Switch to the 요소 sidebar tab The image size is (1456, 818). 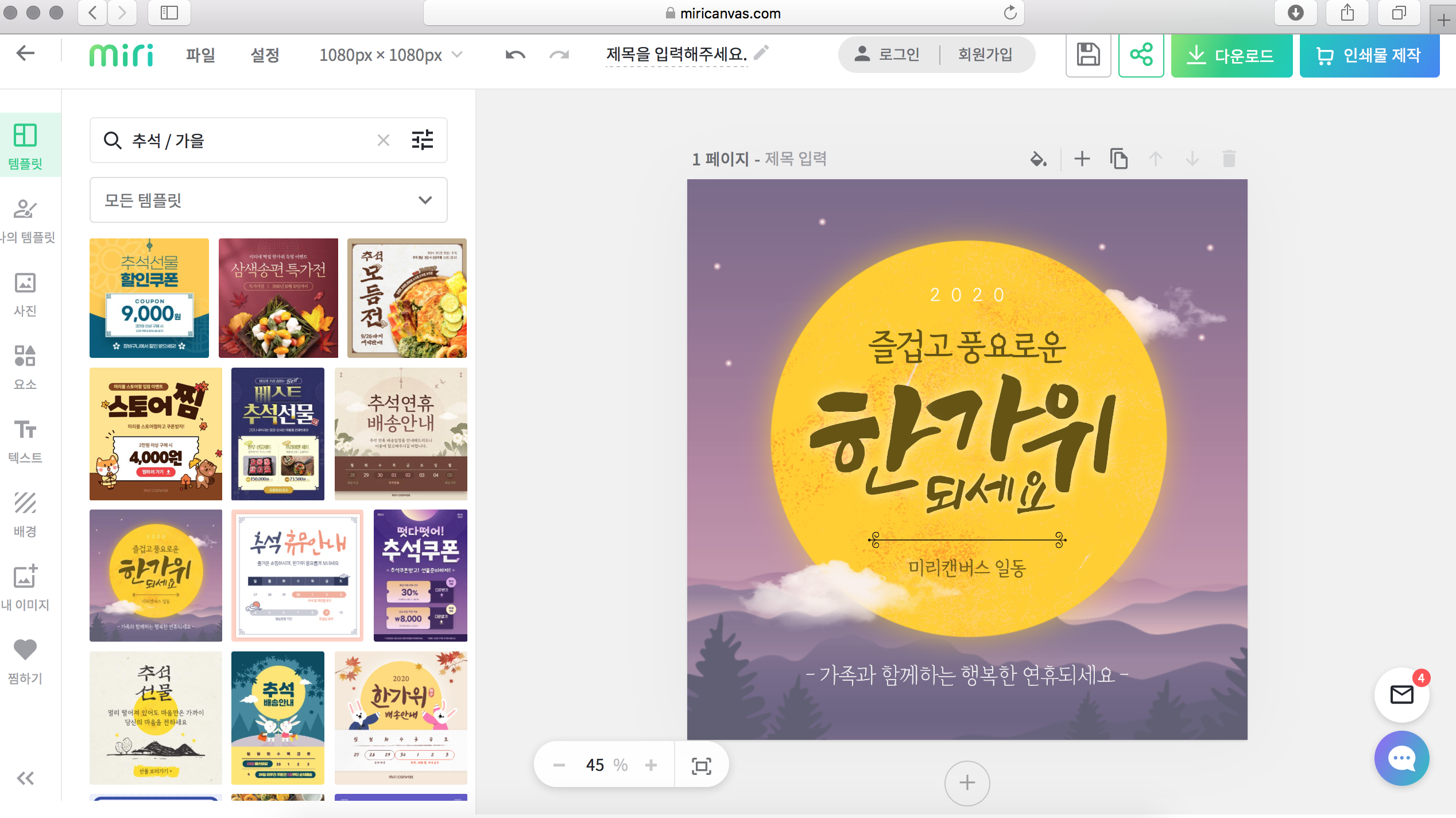(25, 368)
